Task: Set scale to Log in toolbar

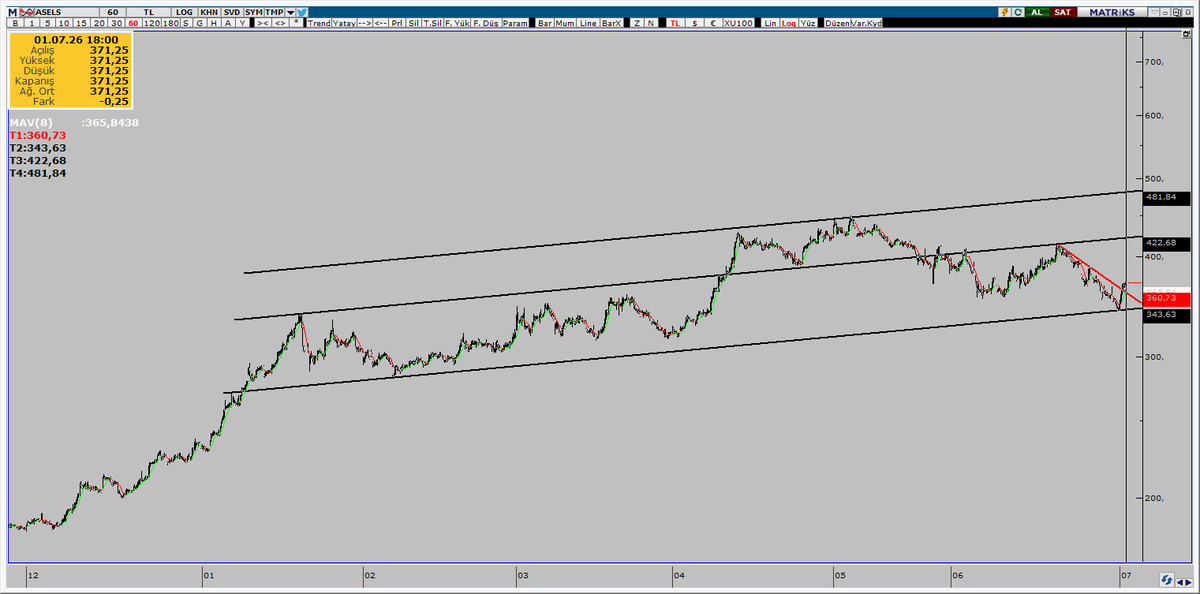Action: [789, 23]
